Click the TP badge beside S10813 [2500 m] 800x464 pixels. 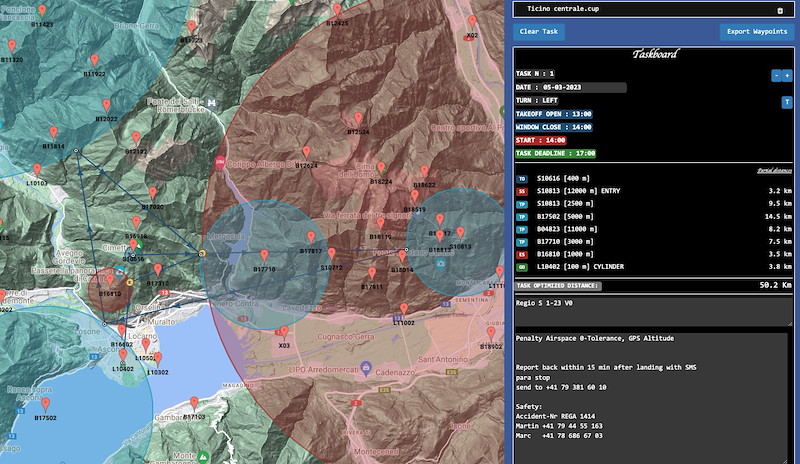tap(521, 204)
